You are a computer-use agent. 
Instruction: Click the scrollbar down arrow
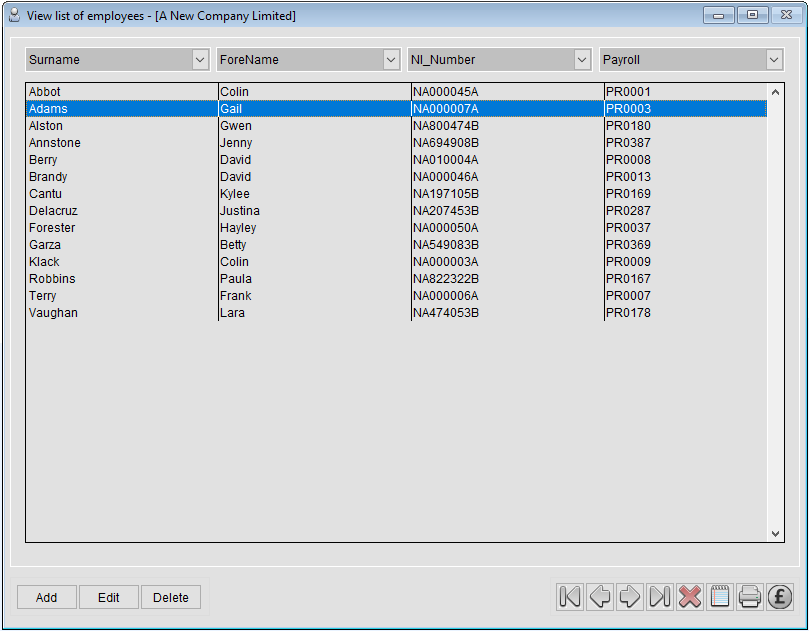775,533
